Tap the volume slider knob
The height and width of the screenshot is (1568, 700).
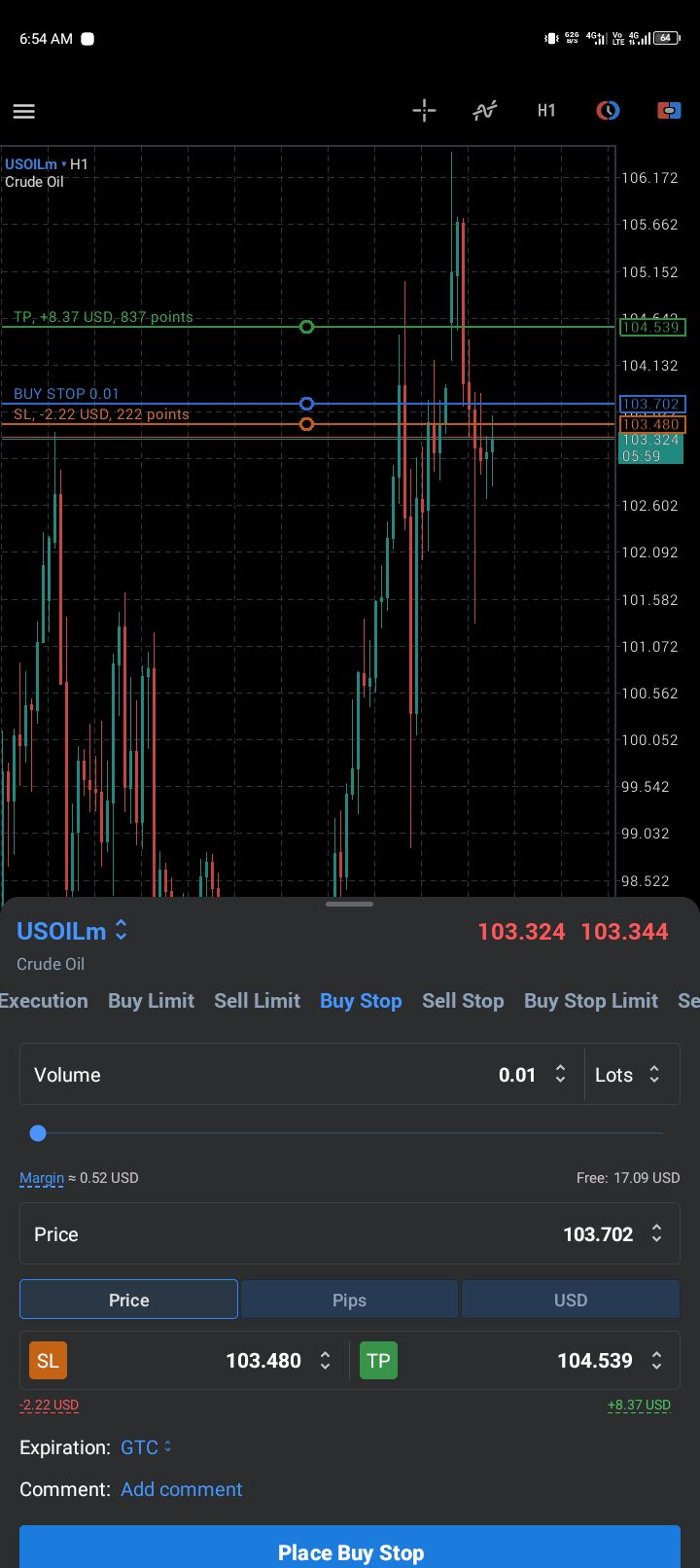tap(38, 1133)
